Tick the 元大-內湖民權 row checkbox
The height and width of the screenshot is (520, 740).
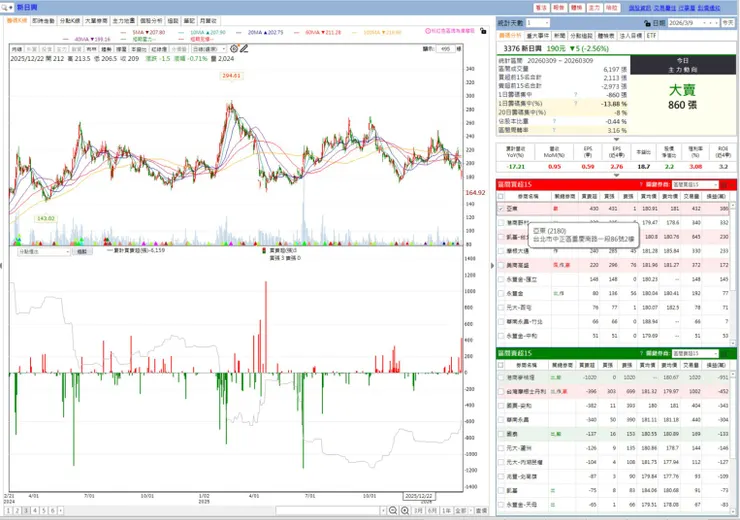501,462
